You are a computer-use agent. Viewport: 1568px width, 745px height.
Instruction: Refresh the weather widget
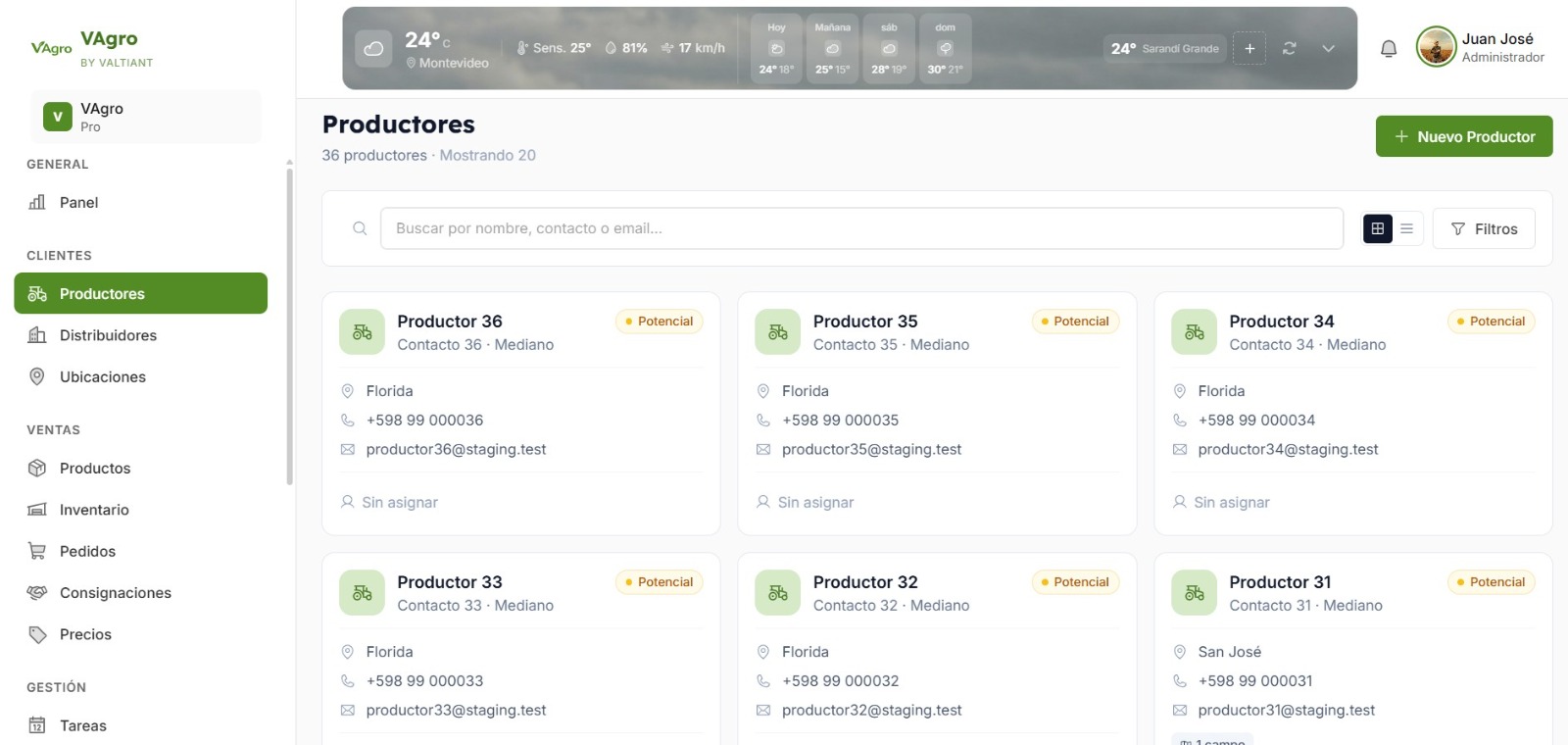(x=1289, y=48)
